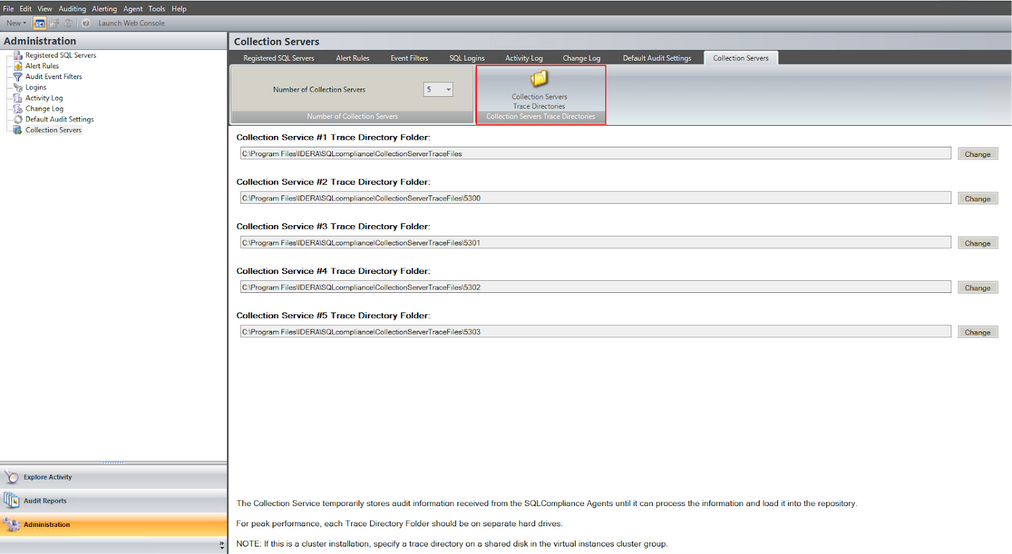Click the Collection Service #1 trace directory field

[595, 154]
